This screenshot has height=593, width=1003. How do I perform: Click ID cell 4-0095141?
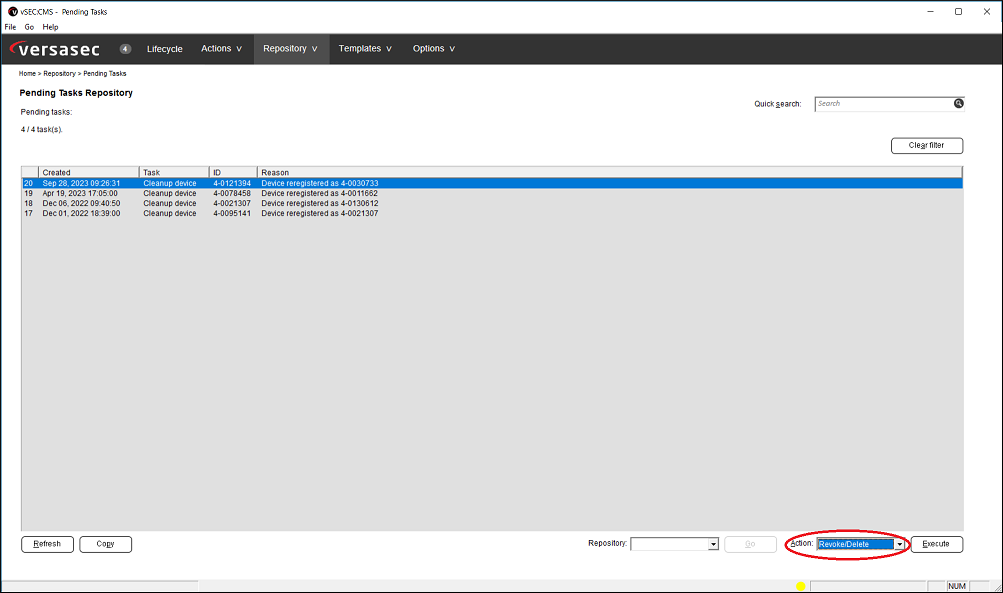point(232,214)
